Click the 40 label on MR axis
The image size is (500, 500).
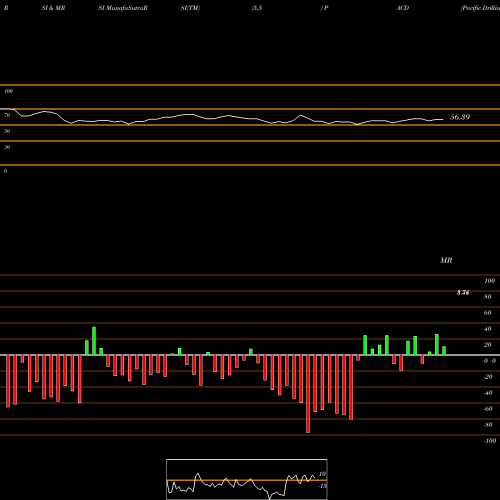pyautogui.click(x=488, y=329)
